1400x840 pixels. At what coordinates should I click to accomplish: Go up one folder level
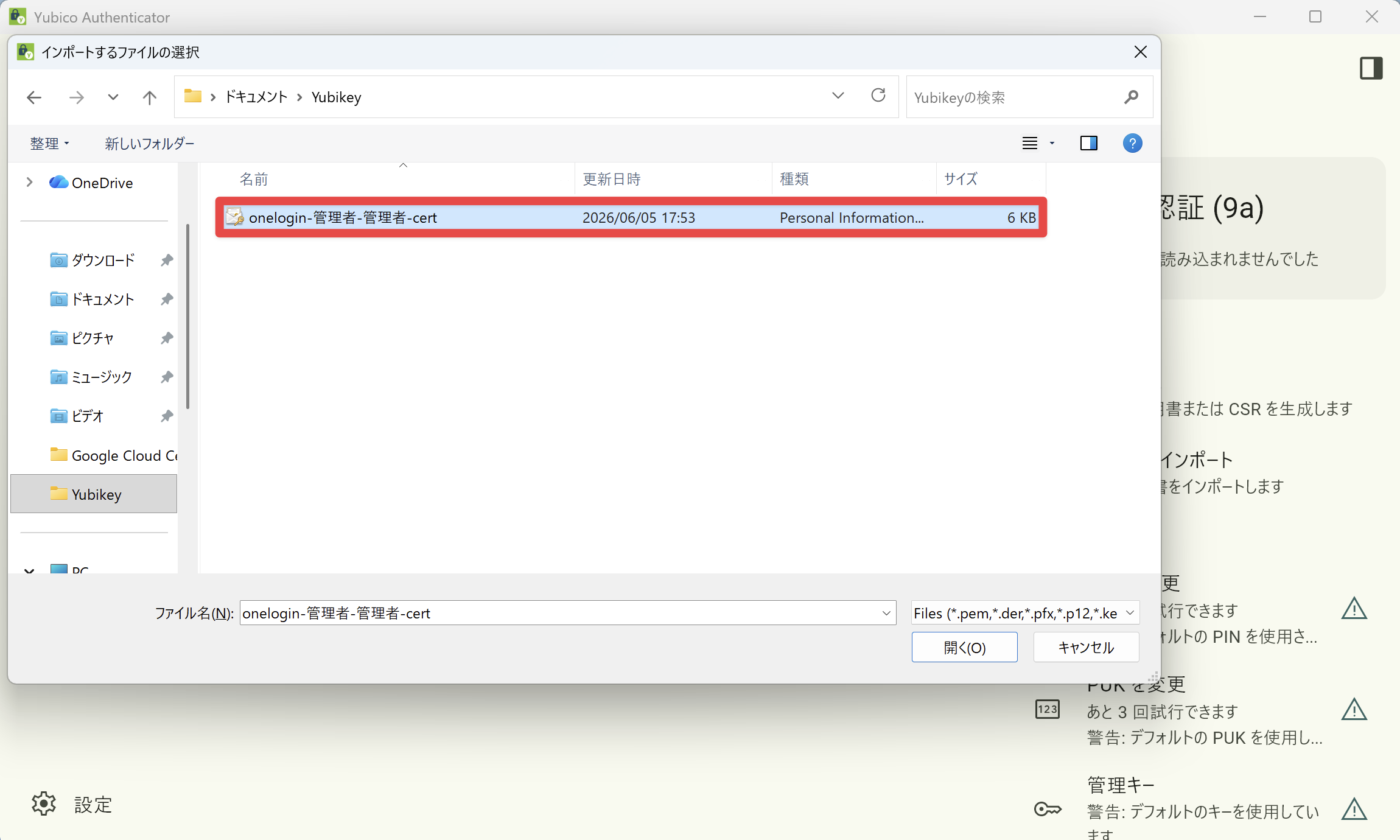(150, 97)
